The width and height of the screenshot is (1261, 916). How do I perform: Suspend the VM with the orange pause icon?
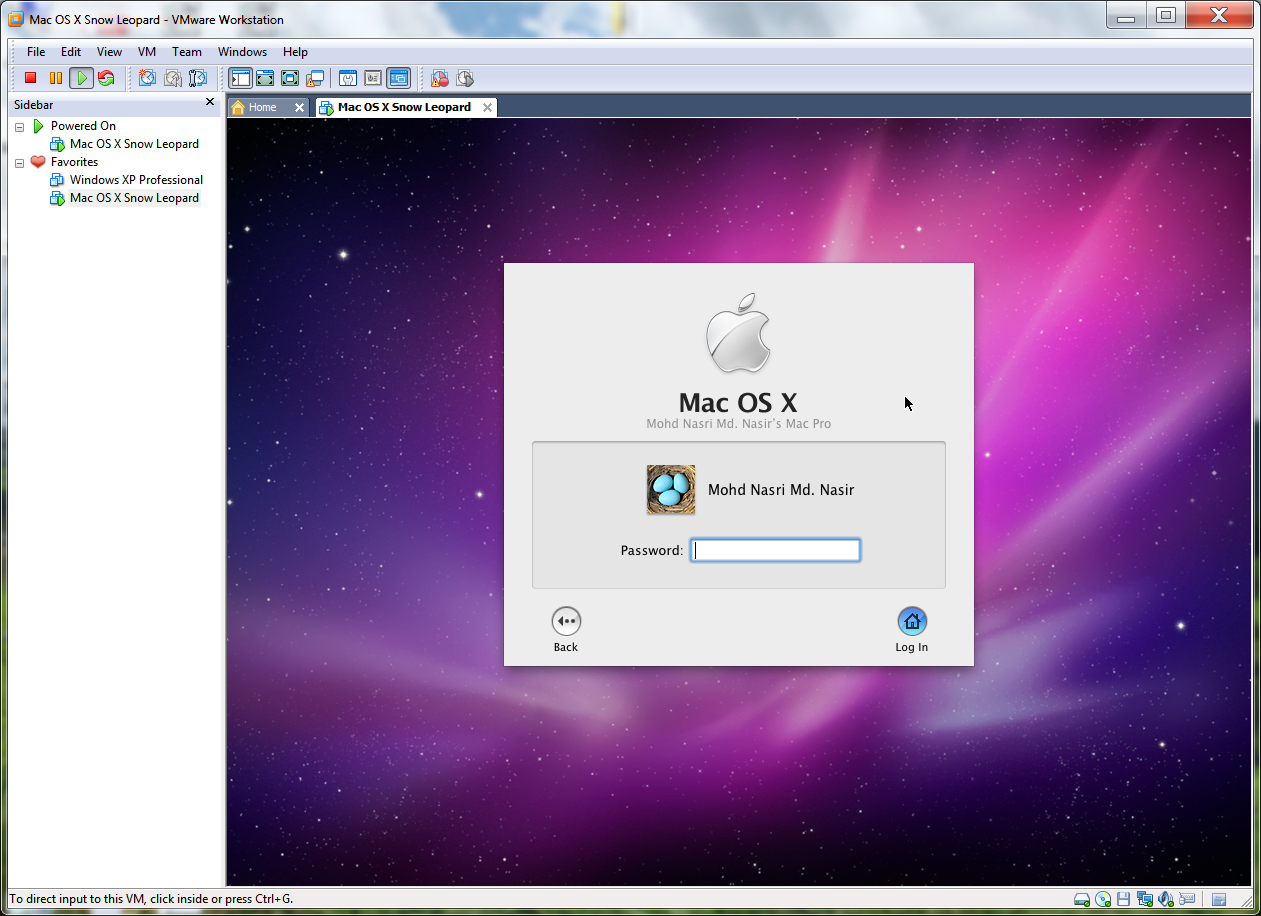coord(56,78)
